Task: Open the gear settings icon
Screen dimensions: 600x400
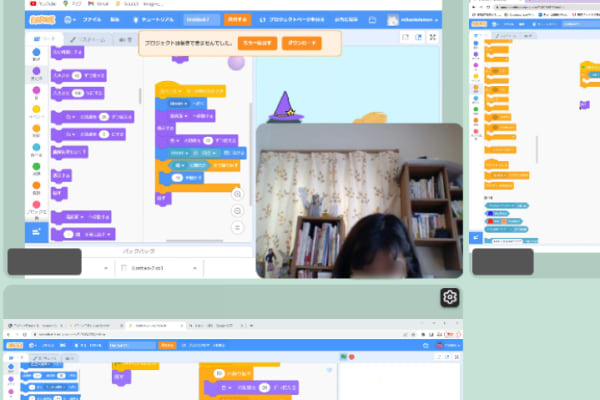Action: tap(450, 297)
